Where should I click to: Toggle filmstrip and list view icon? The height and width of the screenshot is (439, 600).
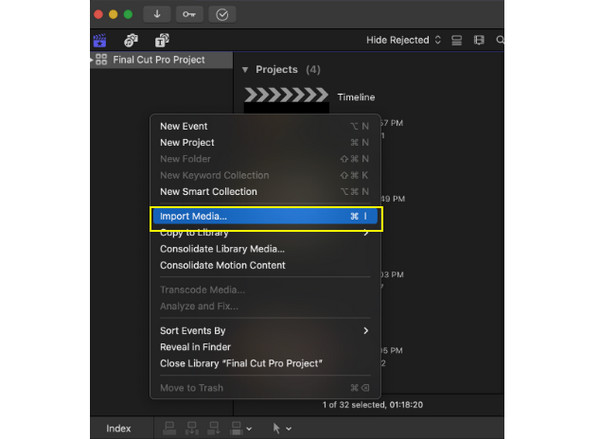tap(479, 40)
